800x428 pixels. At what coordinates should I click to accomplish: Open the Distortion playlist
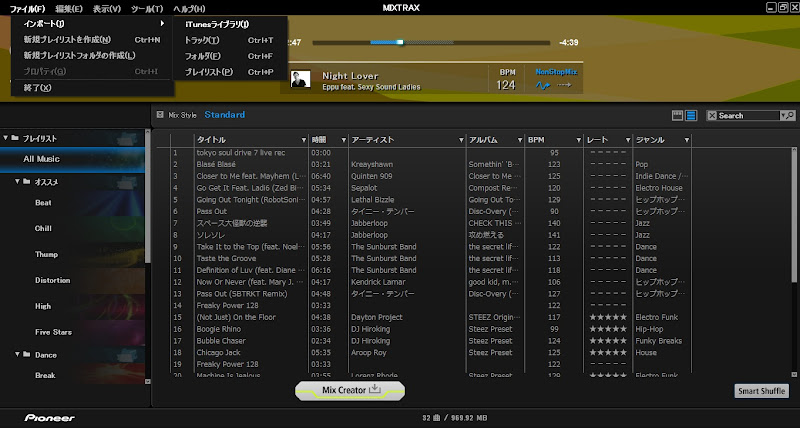(72, 281)
